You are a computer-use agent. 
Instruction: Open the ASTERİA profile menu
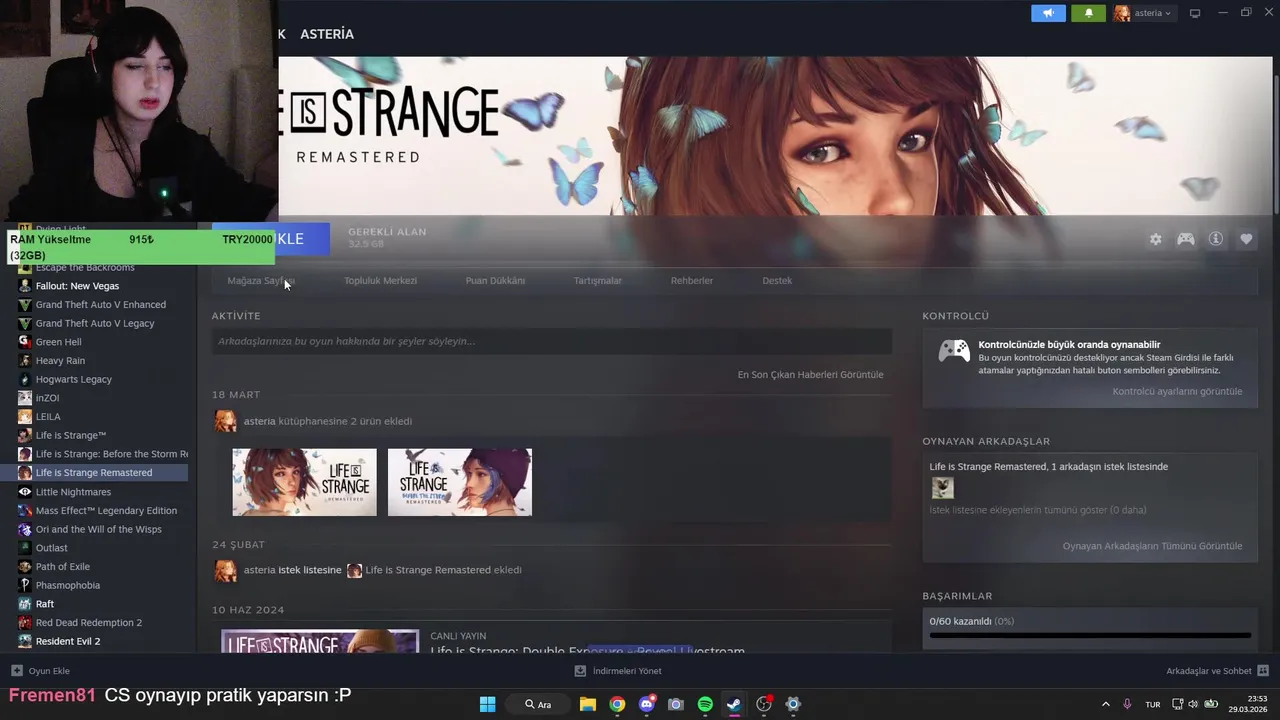click(327, 34)
